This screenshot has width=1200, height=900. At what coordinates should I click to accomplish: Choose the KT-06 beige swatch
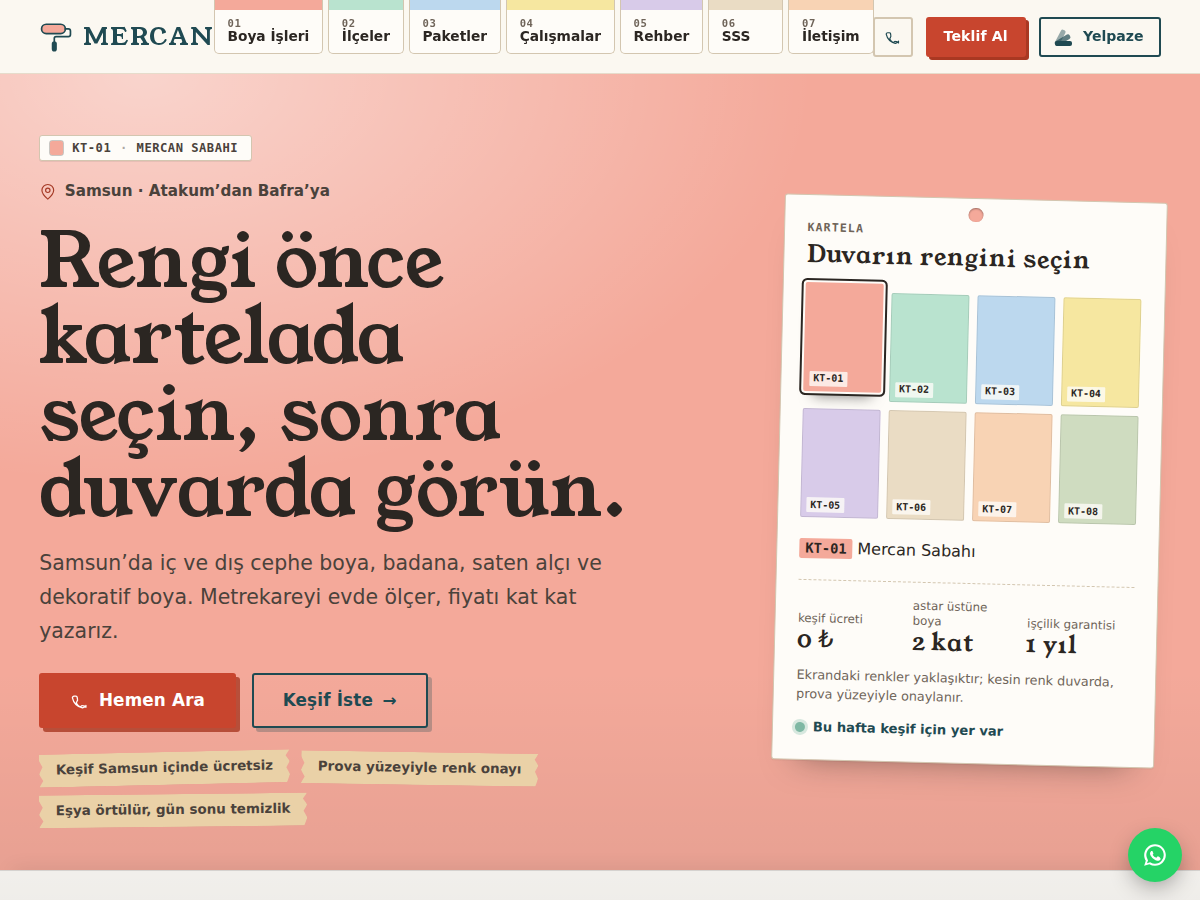tap(926, 465)
